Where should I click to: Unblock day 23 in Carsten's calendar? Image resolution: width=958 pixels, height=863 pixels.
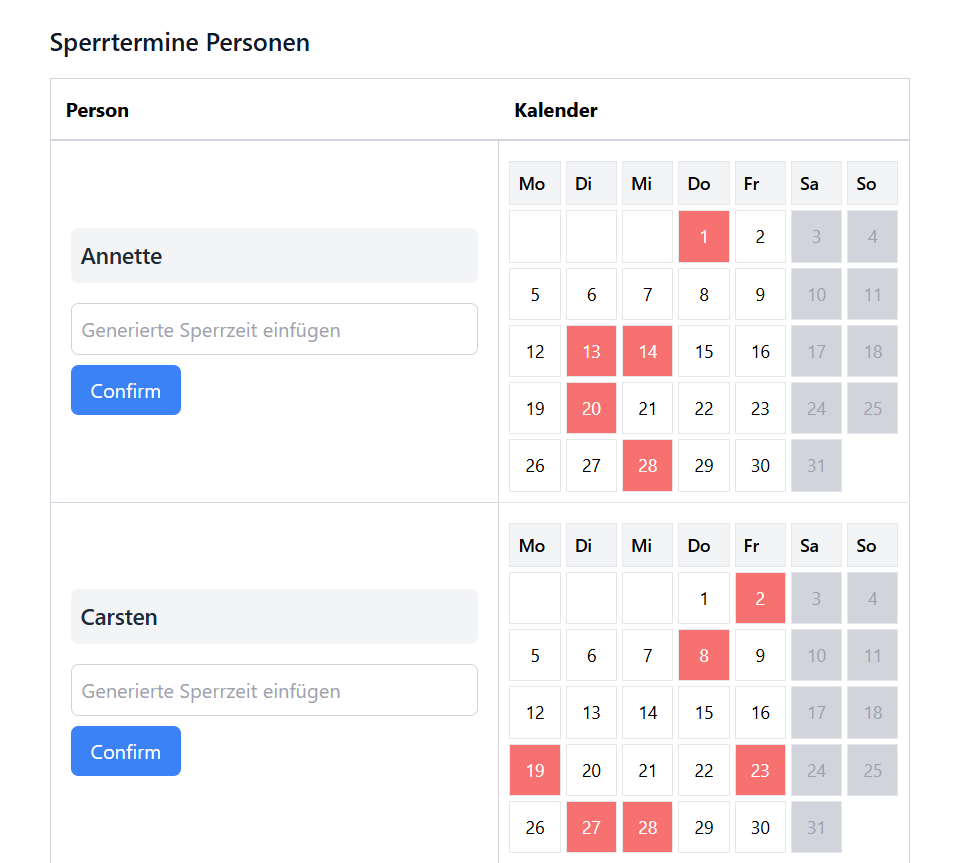tap(760, 769)
